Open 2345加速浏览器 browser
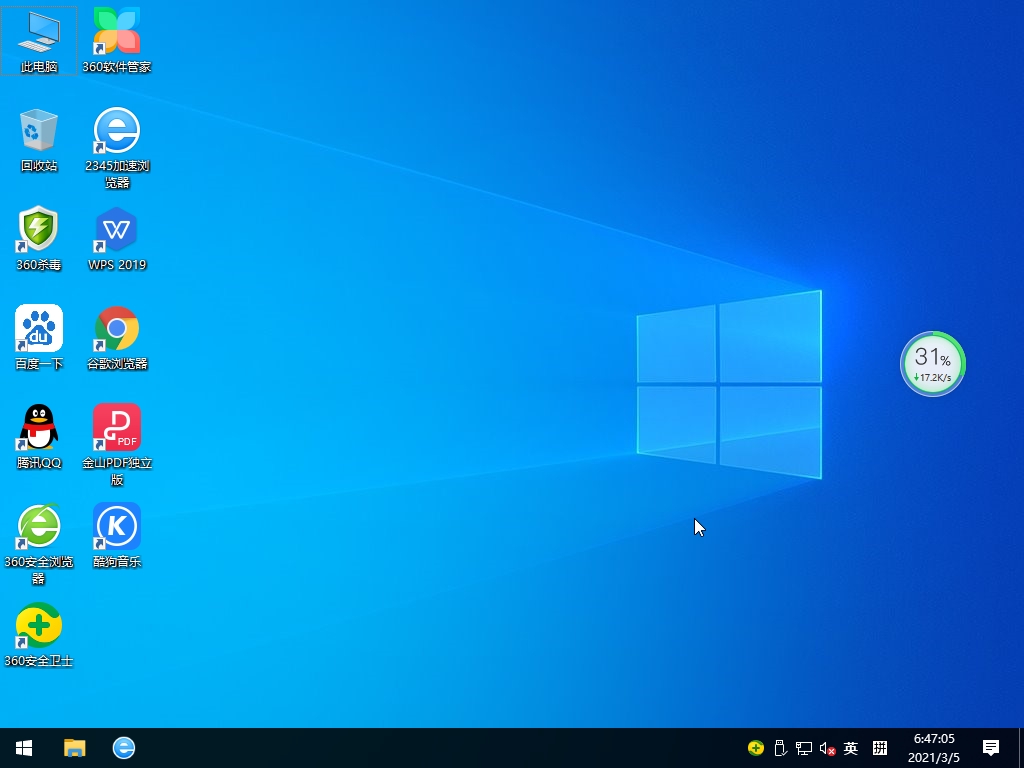1024x768 pixels. (x=116, y=135)
